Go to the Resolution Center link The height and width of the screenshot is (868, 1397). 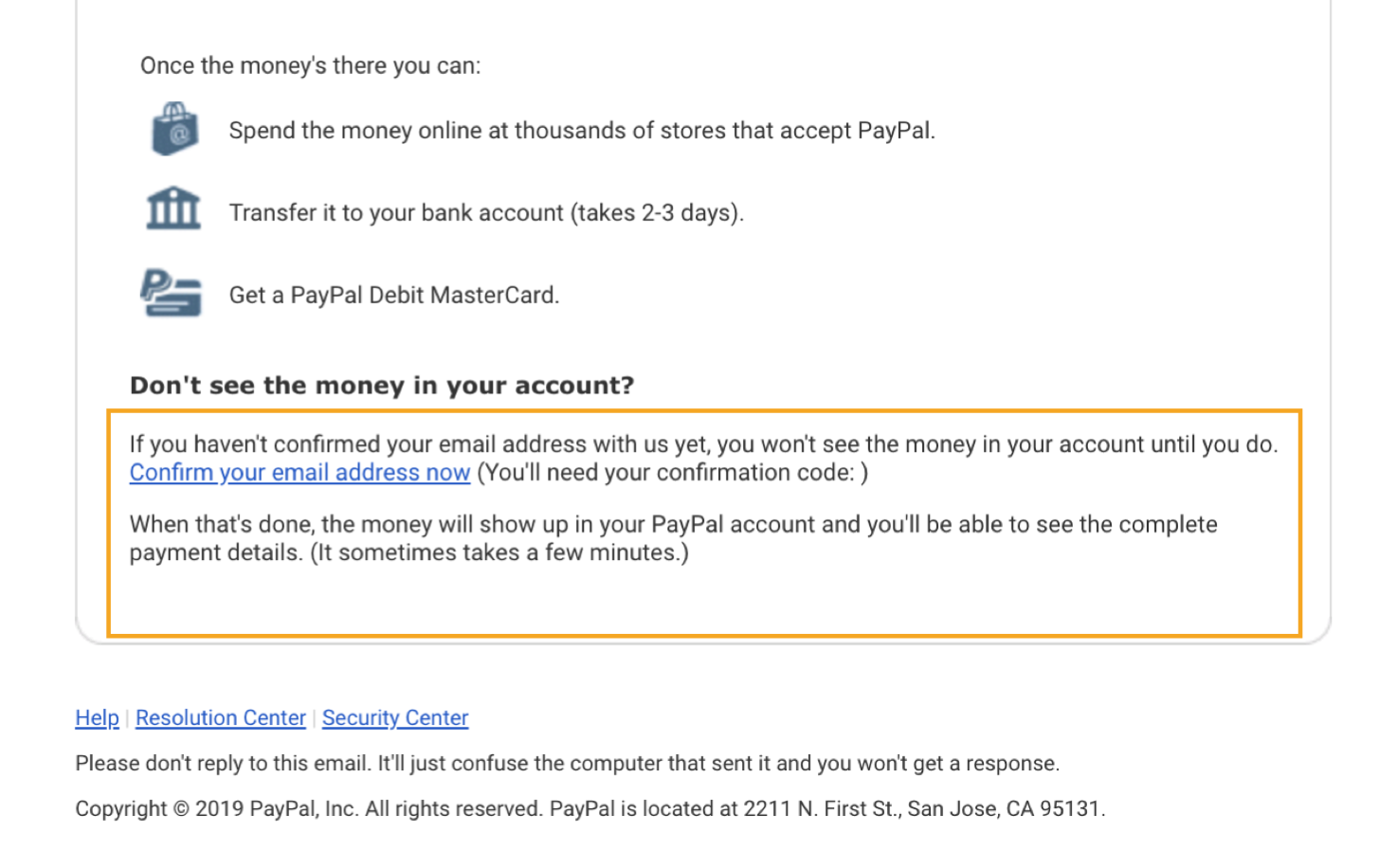click(x=221, y=718)
